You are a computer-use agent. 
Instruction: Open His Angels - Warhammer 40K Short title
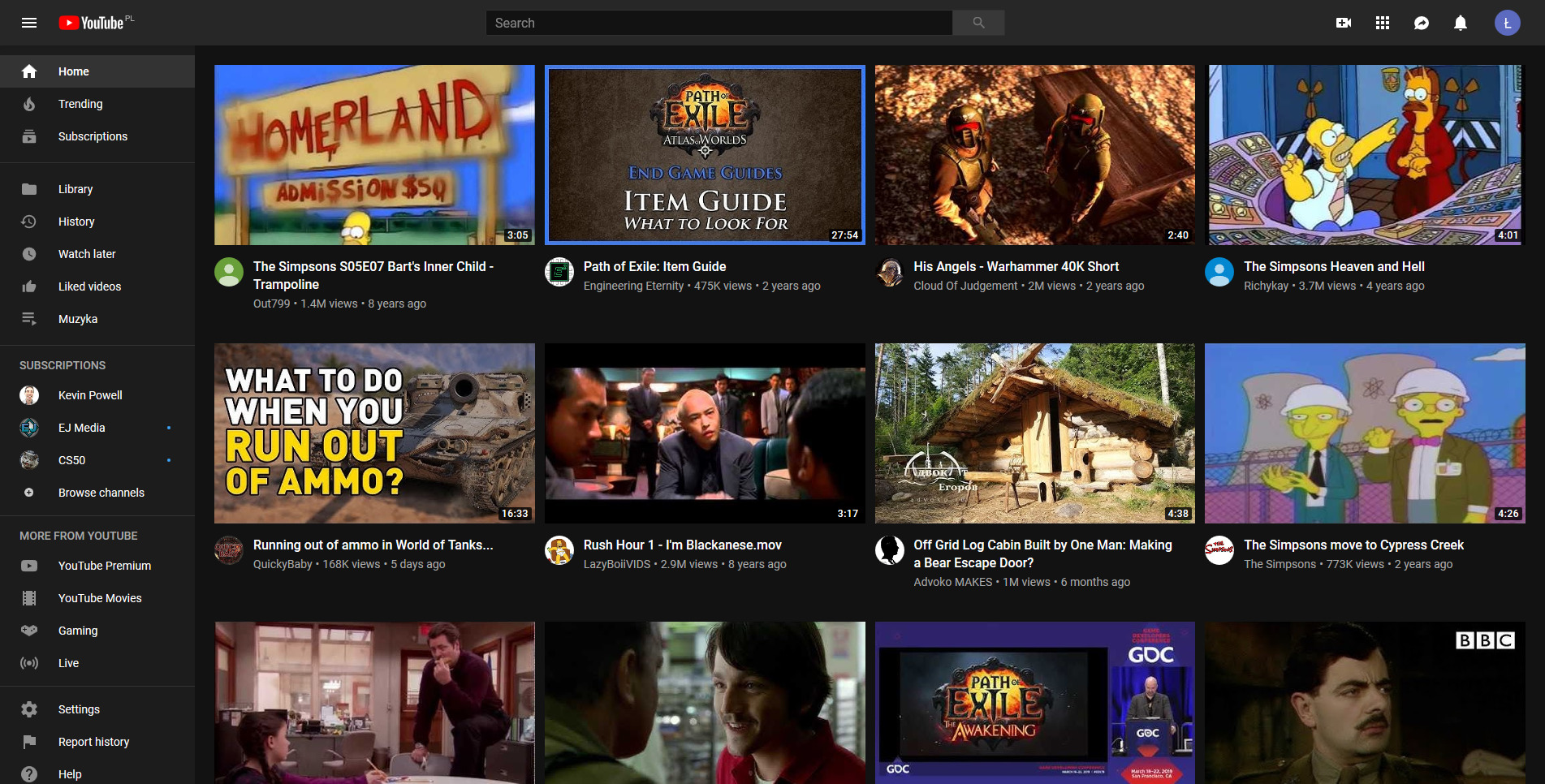pos(1016,266)
